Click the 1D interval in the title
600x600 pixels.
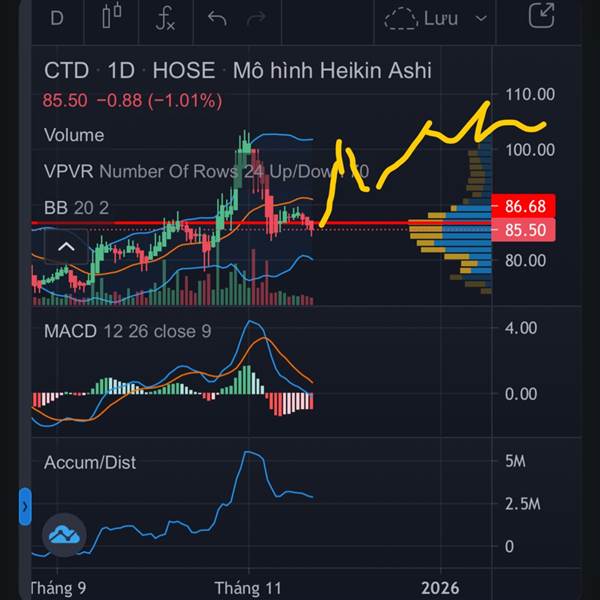[121, 70]
